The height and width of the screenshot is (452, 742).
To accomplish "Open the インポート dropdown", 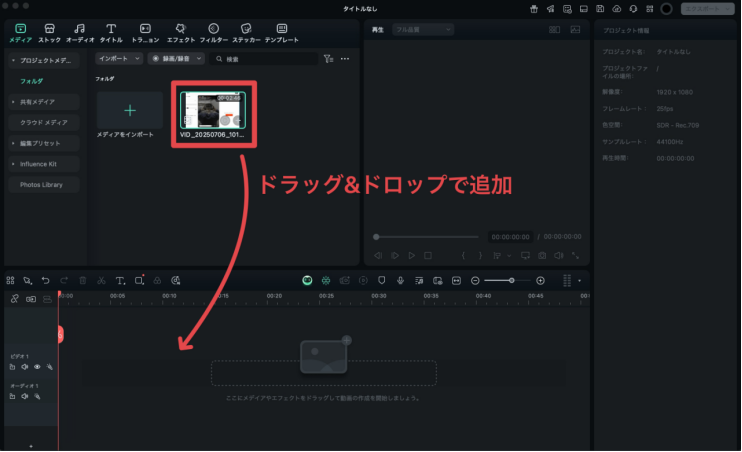I will tap(118, 59).
